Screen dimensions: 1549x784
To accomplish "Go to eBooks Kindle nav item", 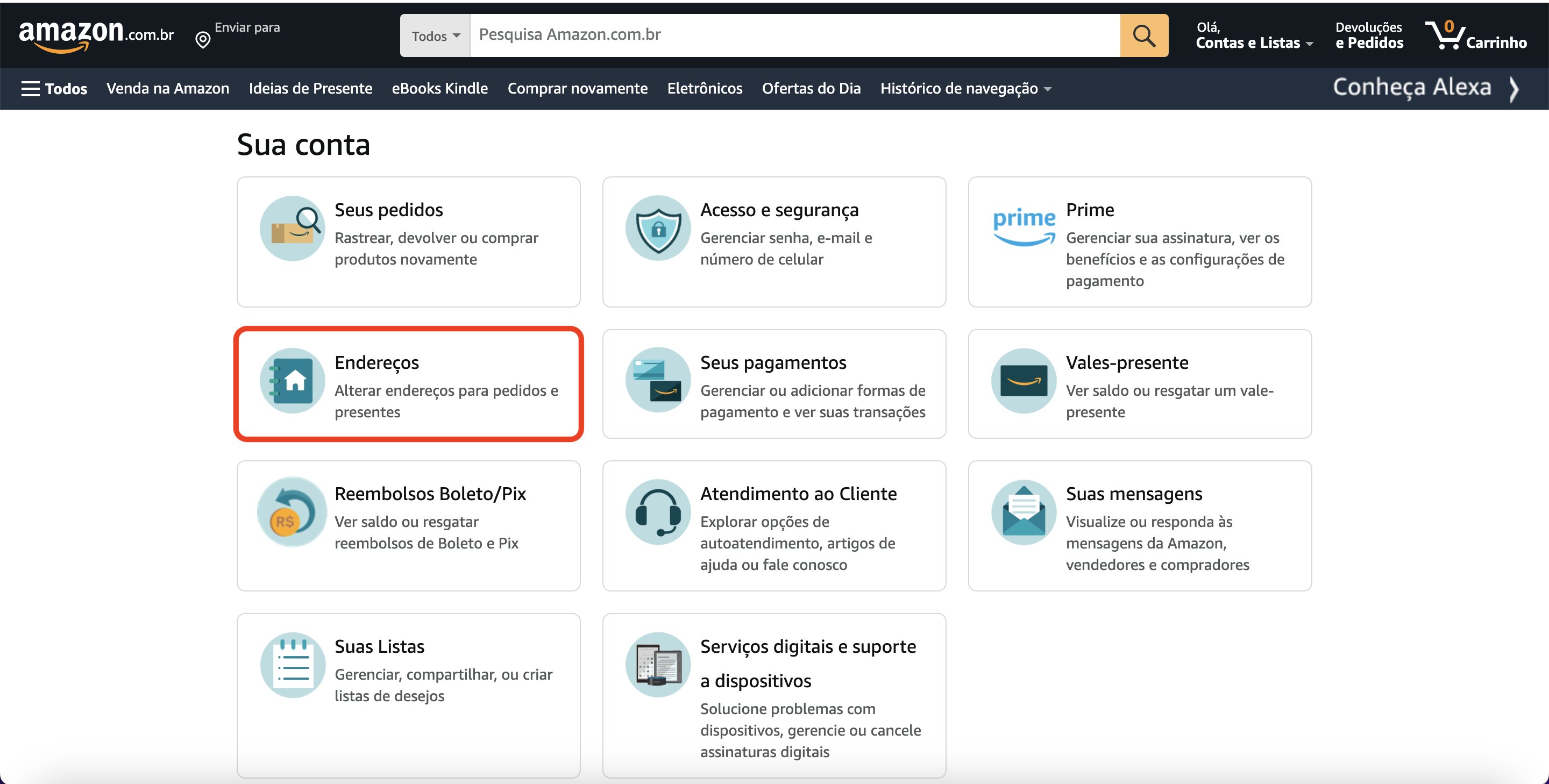I will 439,88.
